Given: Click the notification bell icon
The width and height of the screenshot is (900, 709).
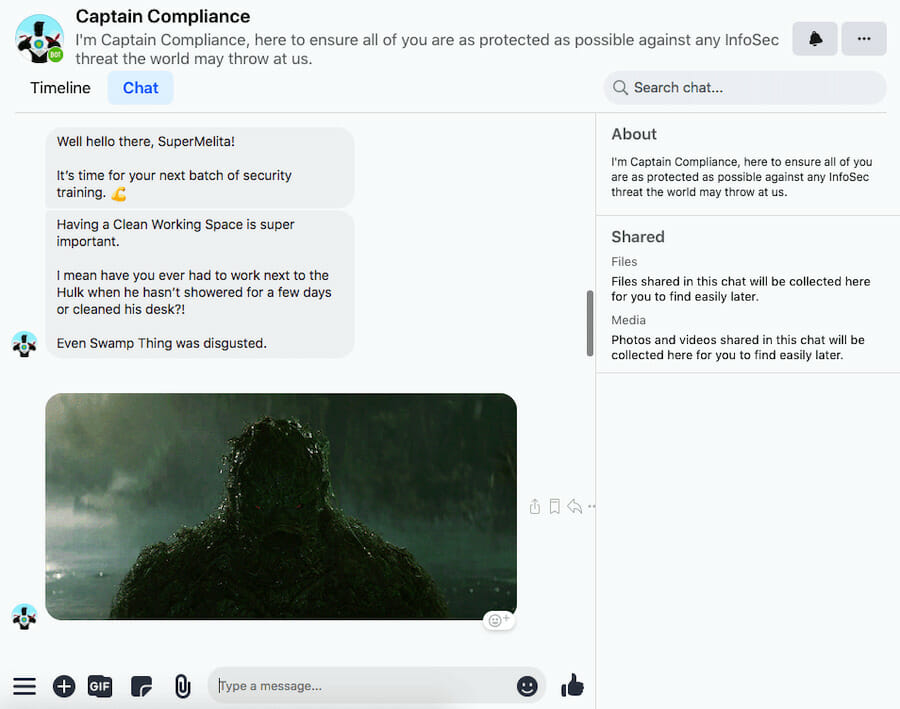Looking at the screenshot, I should 814,39.
